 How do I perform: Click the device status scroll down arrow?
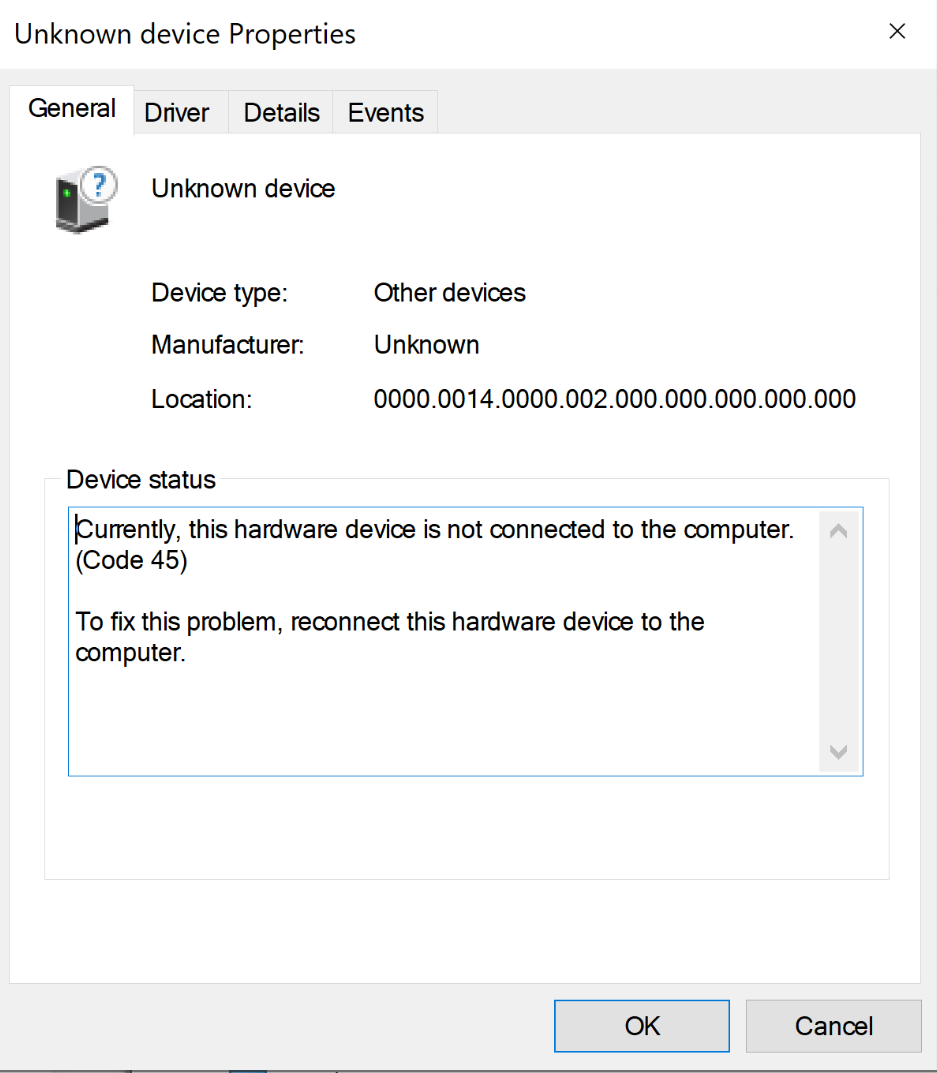click(x=838, y=752)
